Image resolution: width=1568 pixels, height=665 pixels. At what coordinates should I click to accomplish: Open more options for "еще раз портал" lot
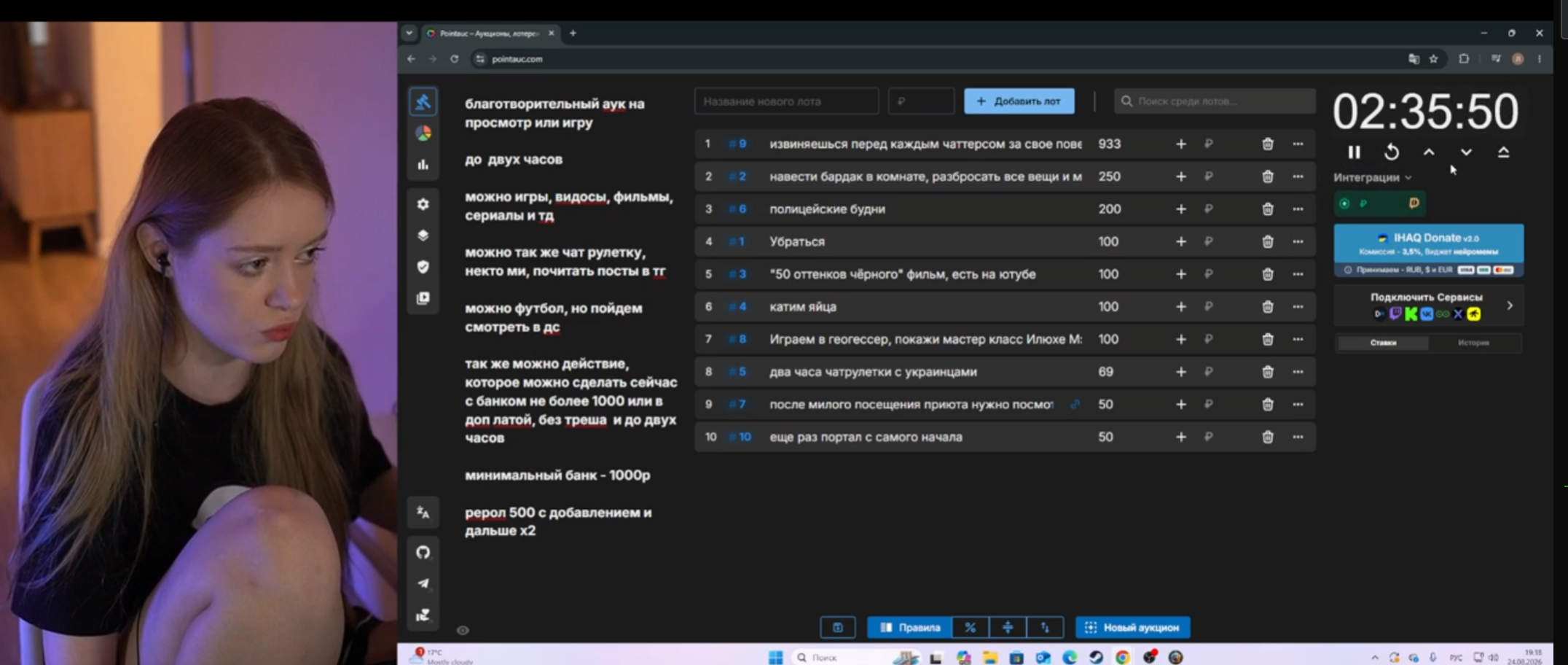tap(1298, 437)
